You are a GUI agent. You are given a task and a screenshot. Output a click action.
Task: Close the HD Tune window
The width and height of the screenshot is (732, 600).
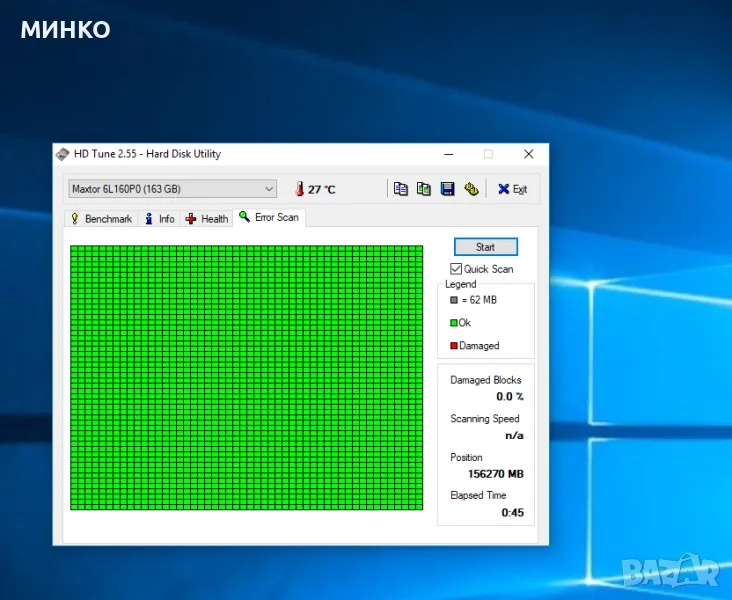528,154
